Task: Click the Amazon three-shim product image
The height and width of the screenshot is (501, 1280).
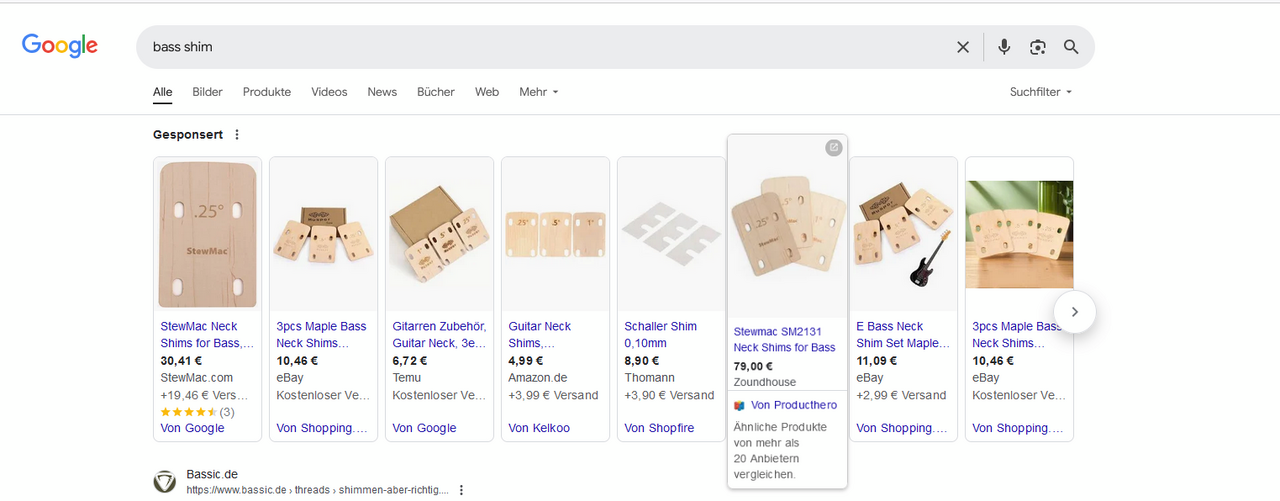Action: (x=555, y=234)
